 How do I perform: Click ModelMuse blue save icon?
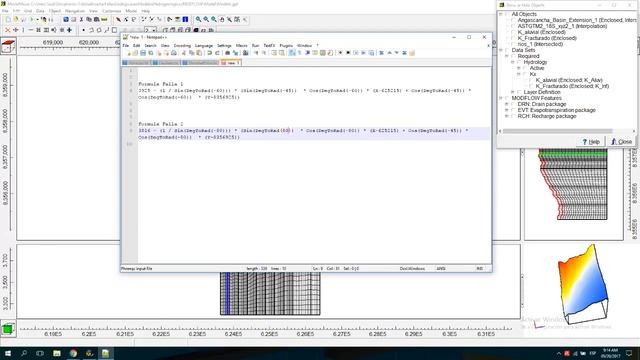pyautogui.click(x=66, y=19)
